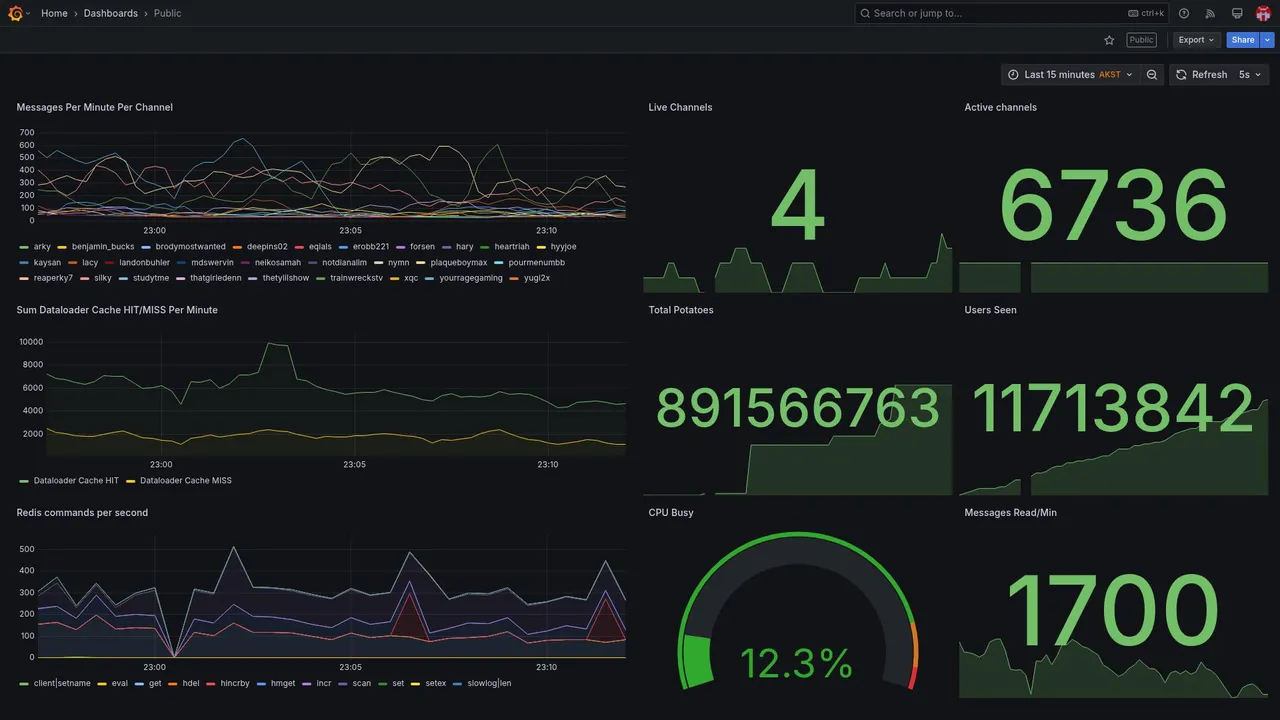Click the Users Seen panel title

(x=990, y=310)
